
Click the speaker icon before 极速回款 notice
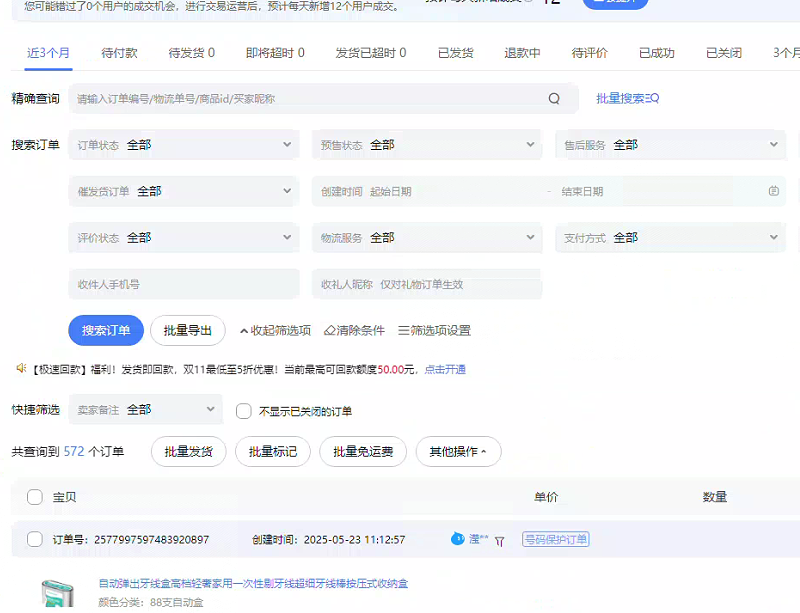click(x=20, y=369)
